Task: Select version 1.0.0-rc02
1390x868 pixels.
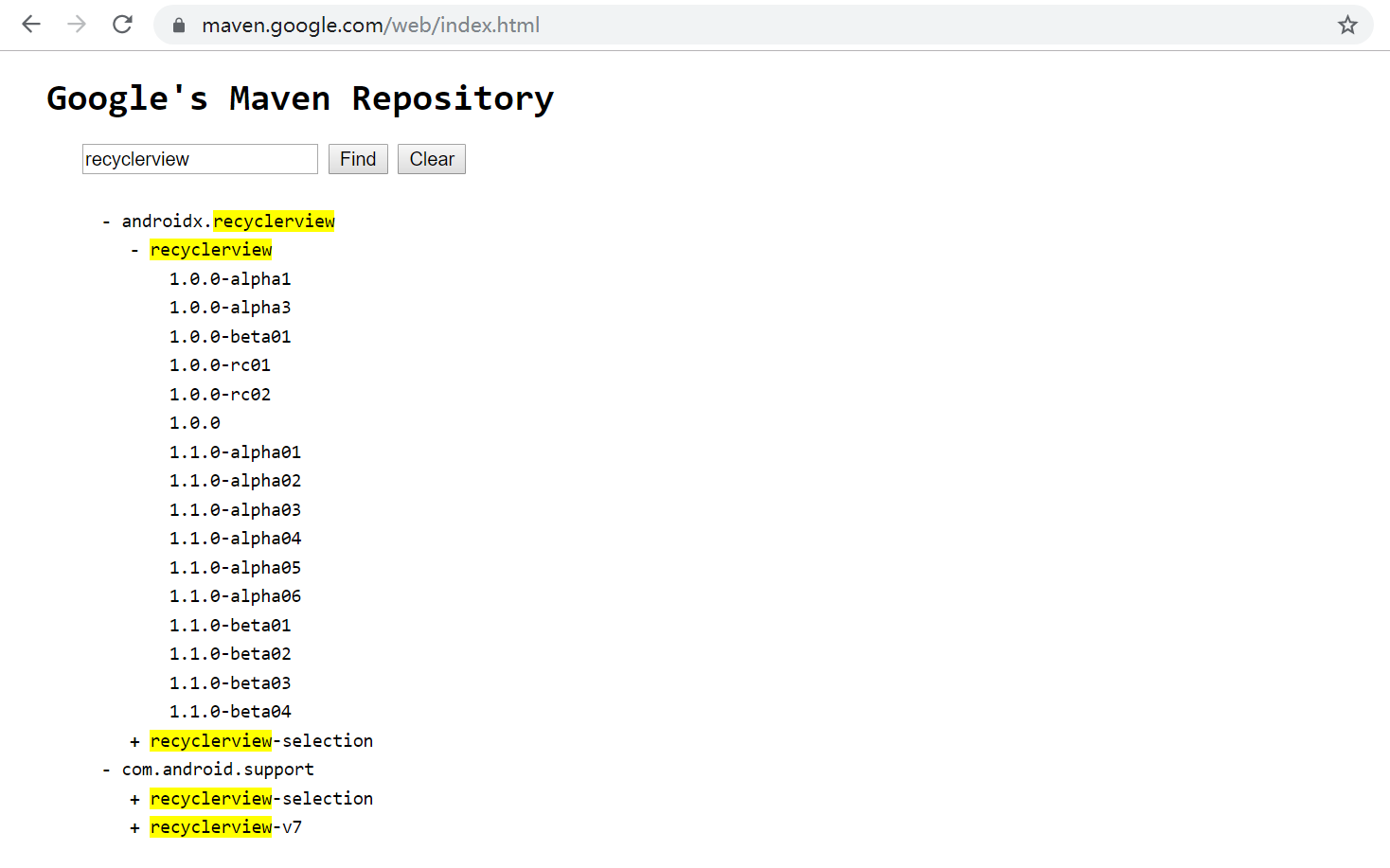Action: pyautogui.click(x=220, y=395)
